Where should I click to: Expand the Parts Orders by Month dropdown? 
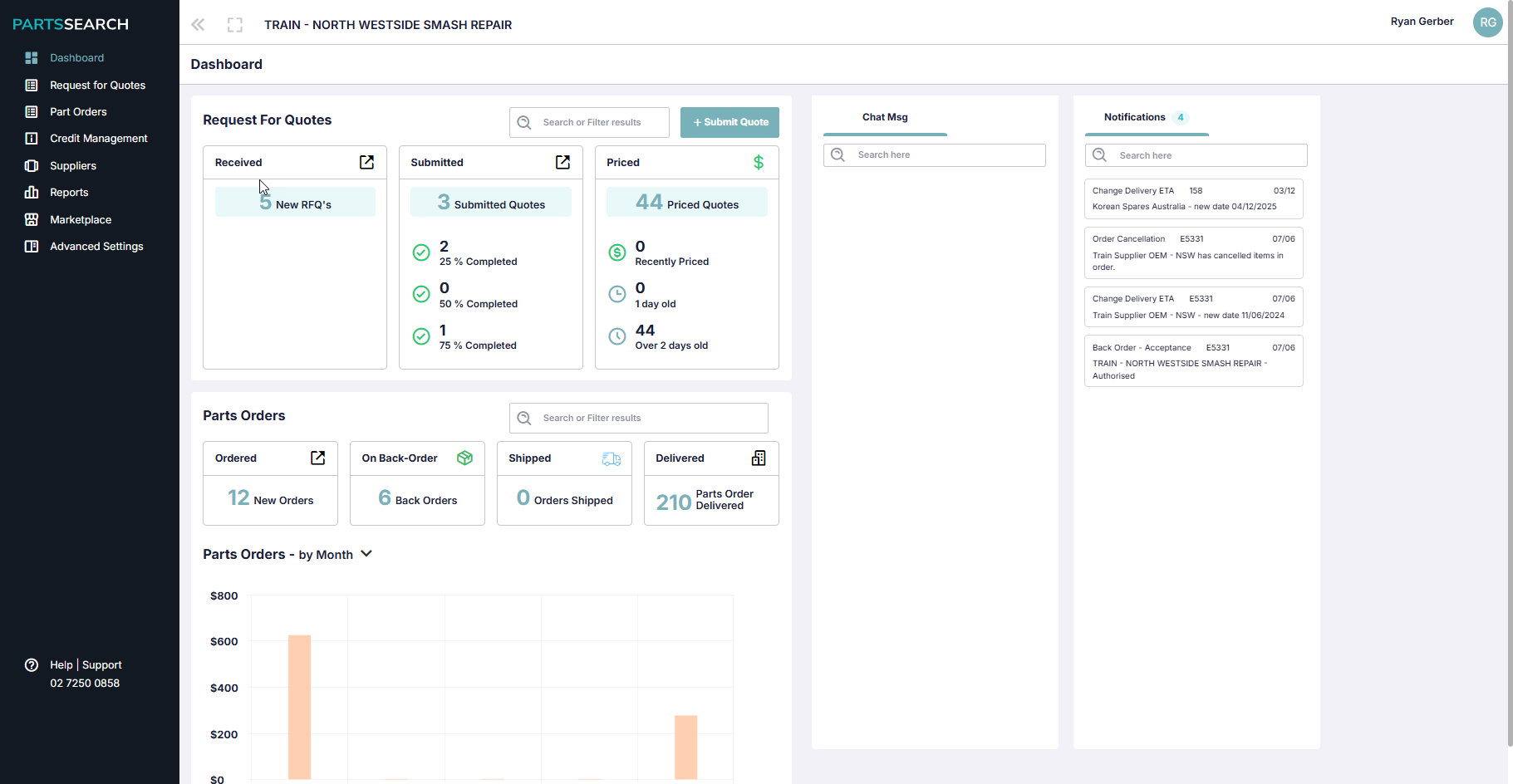[x=366, y=554]
